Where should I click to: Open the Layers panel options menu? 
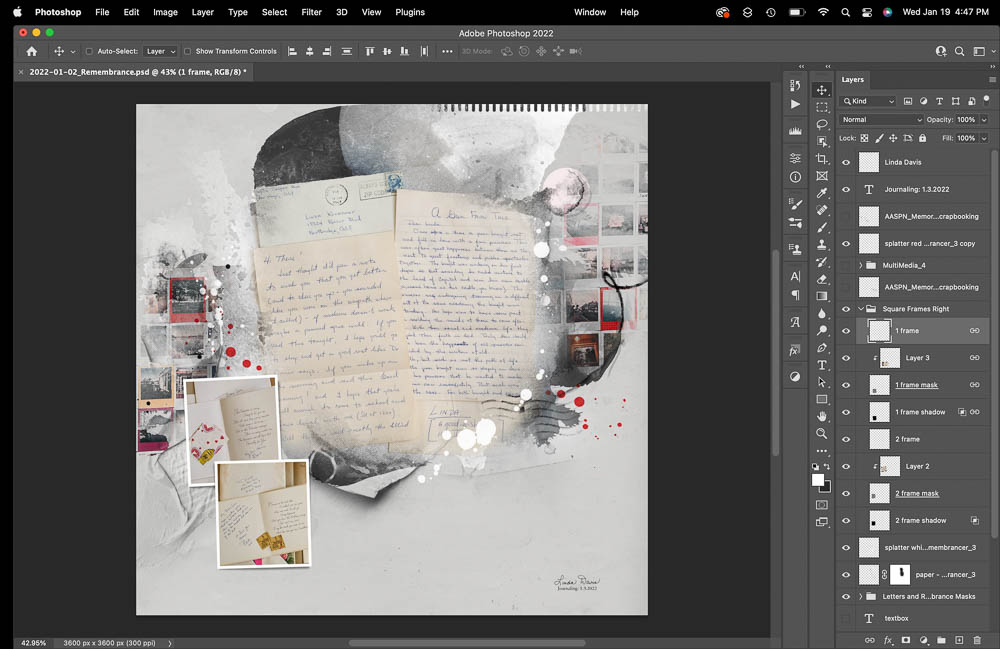pos(992,80)
